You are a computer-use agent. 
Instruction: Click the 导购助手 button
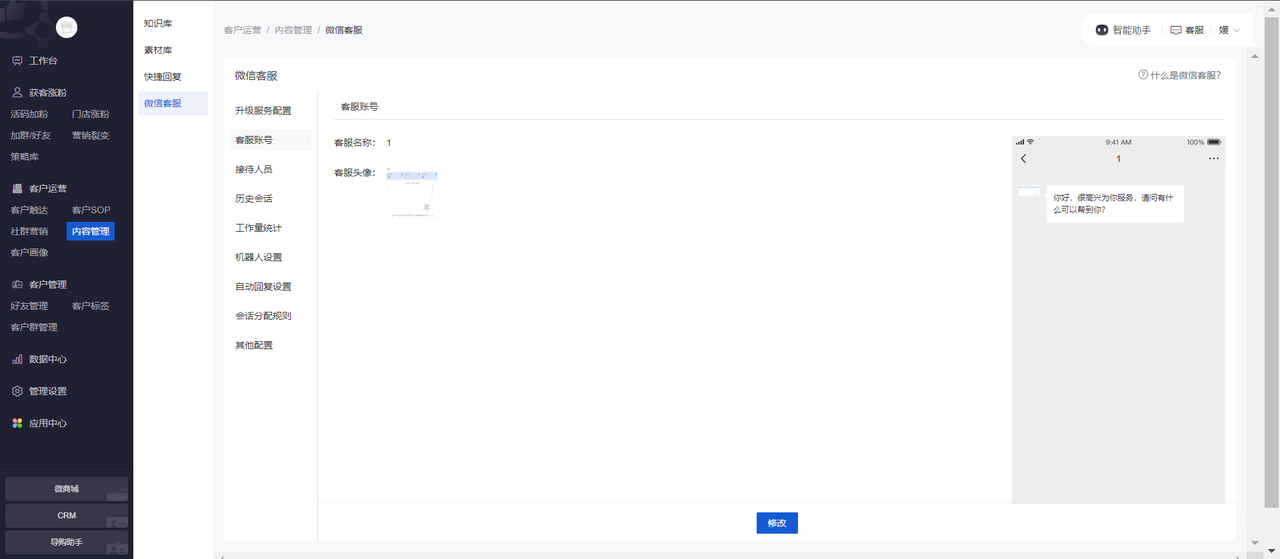[66, 543]
